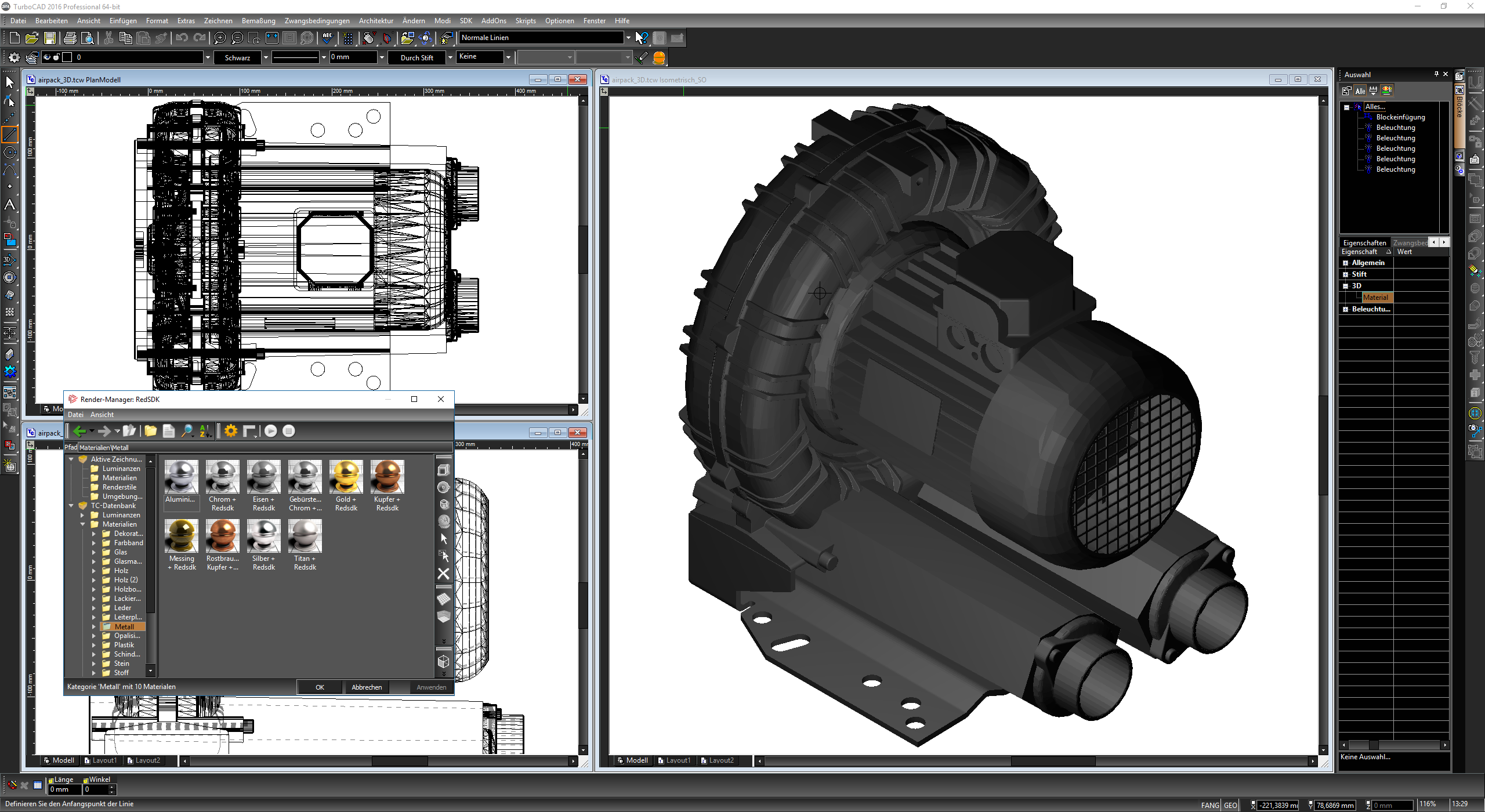Open the Zeichnen menu

click(x=218, y=21)
